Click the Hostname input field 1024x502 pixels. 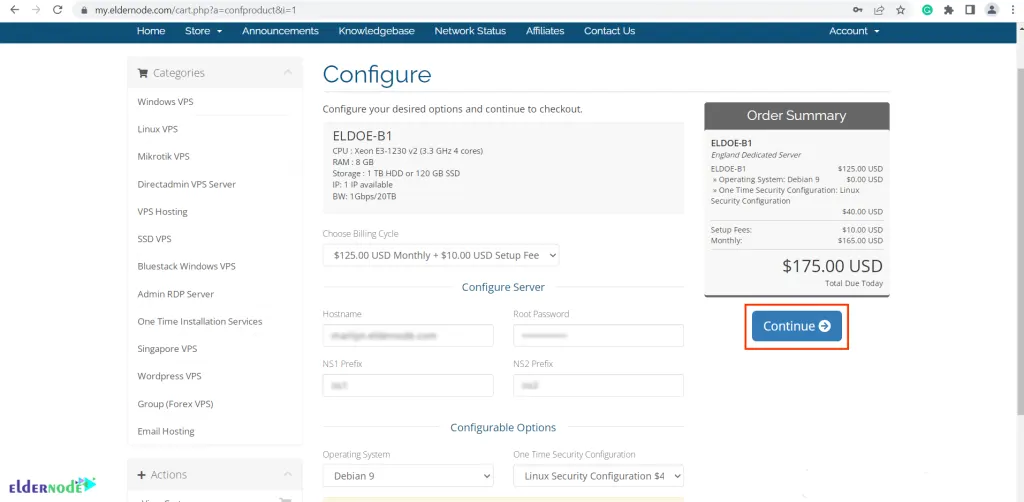[408, 336]
